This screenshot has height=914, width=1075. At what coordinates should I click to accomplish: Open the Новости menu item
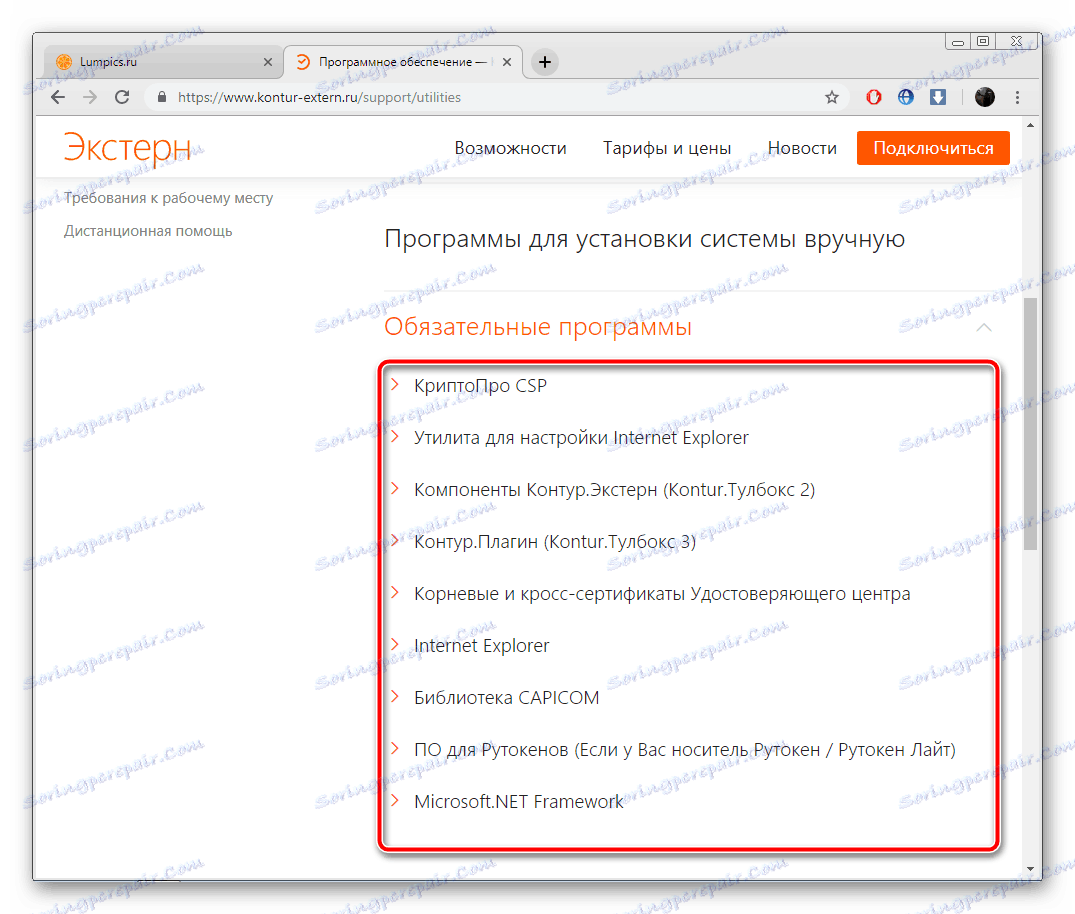click(802, 148)
